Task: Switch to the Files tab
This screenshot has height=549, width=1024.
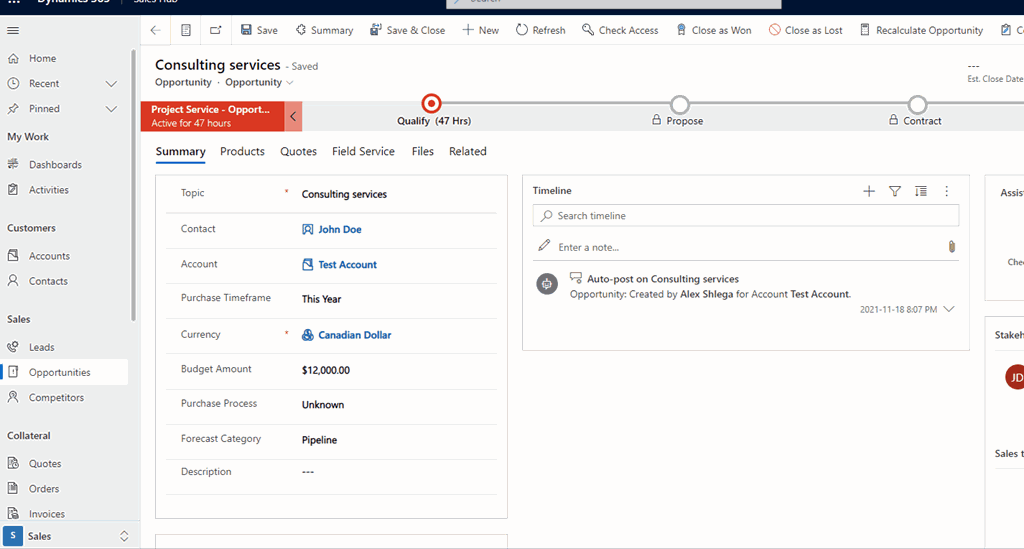Action: [423, 151]
